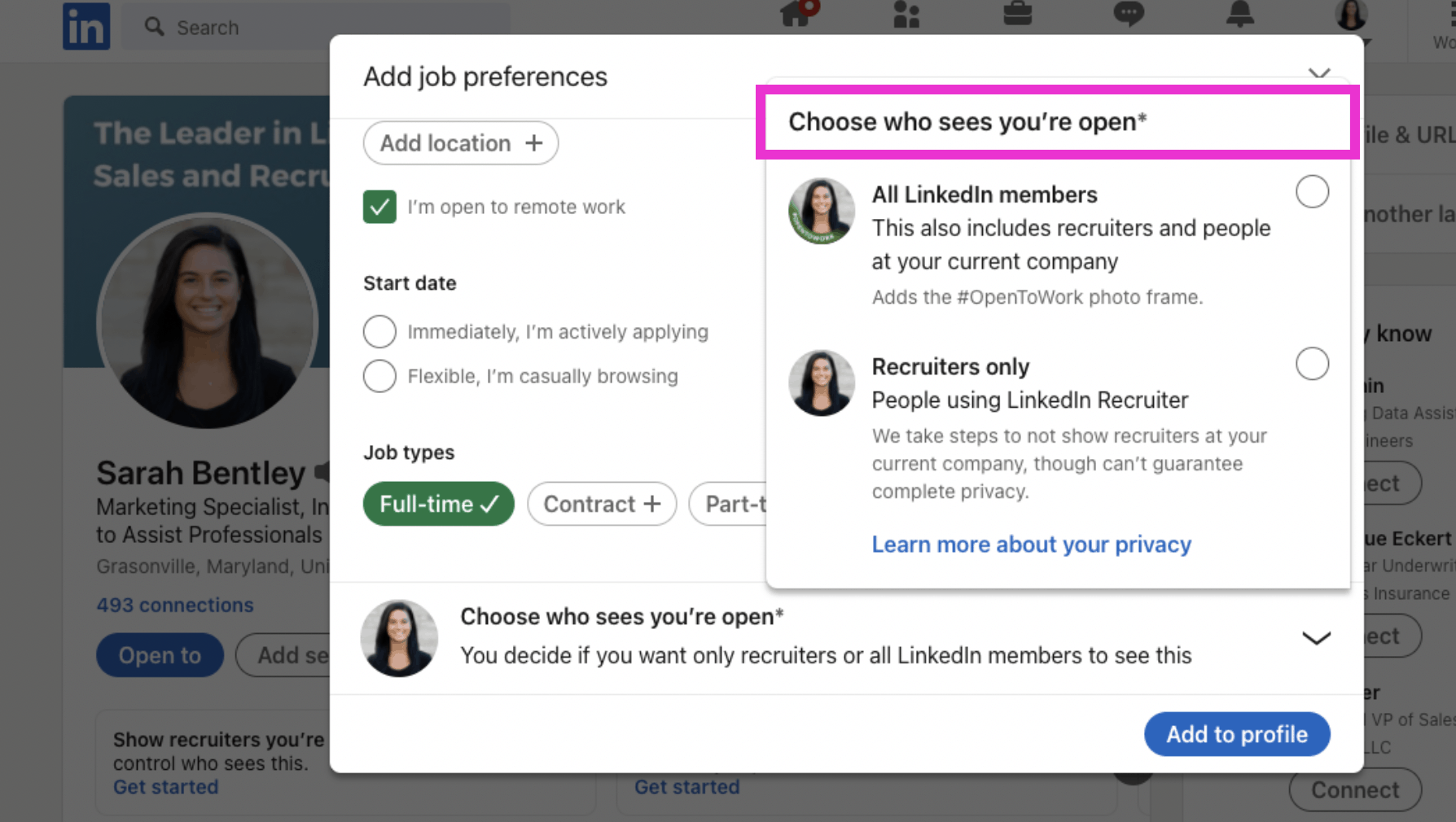Remove the Full-time job type
The width and height of the screenshot is (1456, 822).
pyautogui.click(x=438, y=504)
